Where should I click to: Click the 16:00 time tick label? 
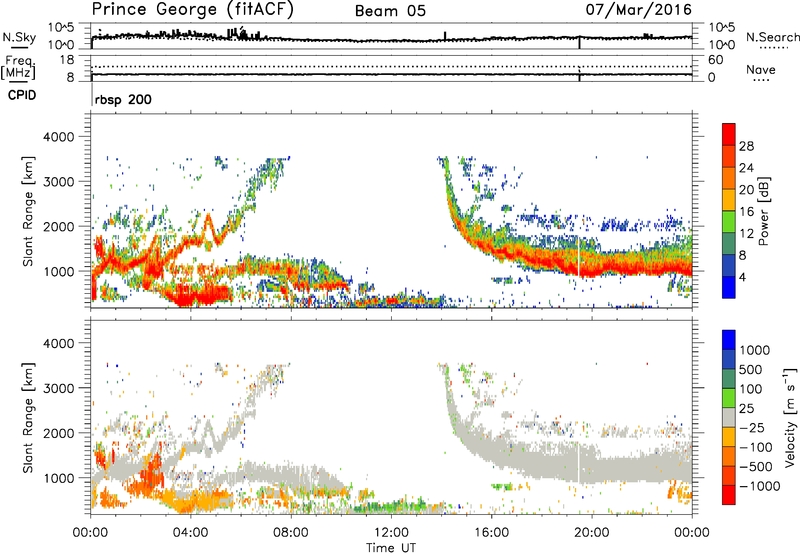pyautogui.click(x=491, y=532)
